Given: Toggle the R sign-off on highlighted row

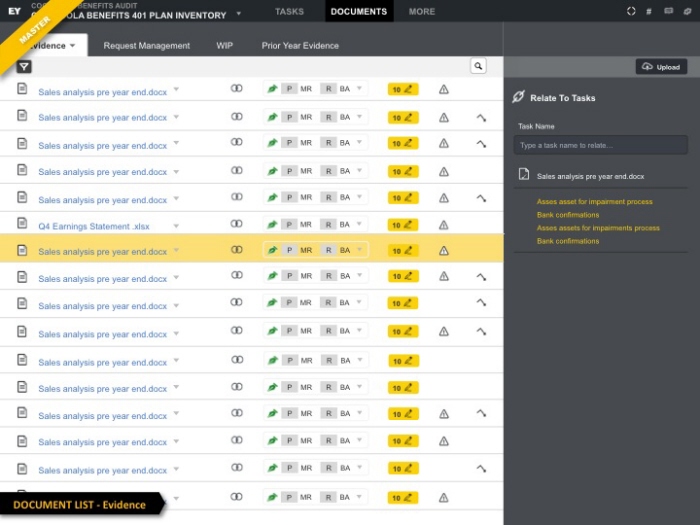Looking at the screenshot, I should (328, 250).
